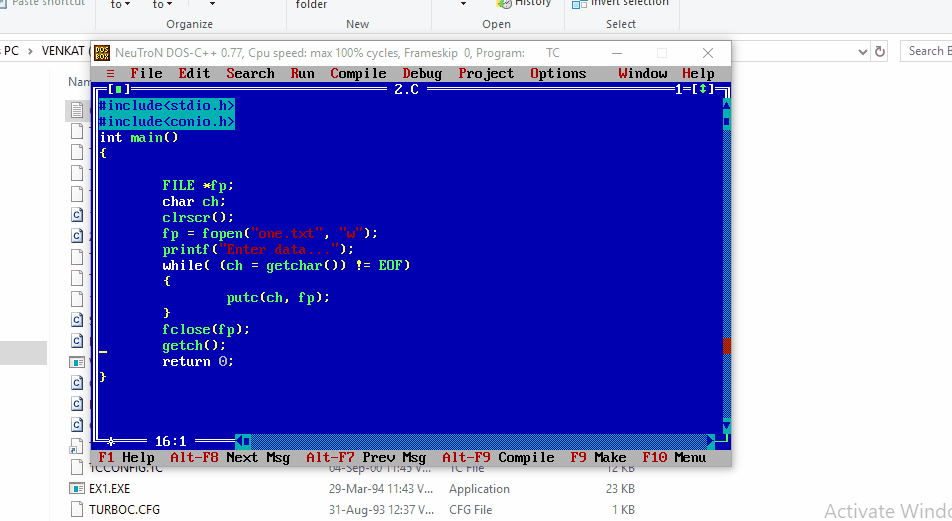Screen dimensions: 952x521
Task: Click the refresh button in File Explorer
Action: 880,51
